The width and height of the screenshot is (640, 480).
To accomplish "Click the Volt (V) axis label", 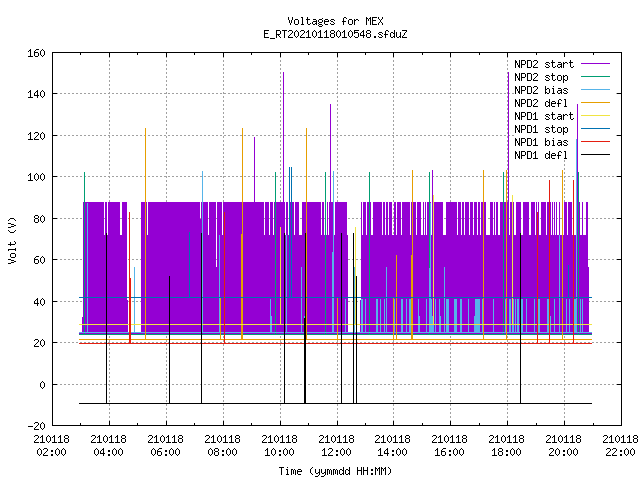I will tap(13, 241).
